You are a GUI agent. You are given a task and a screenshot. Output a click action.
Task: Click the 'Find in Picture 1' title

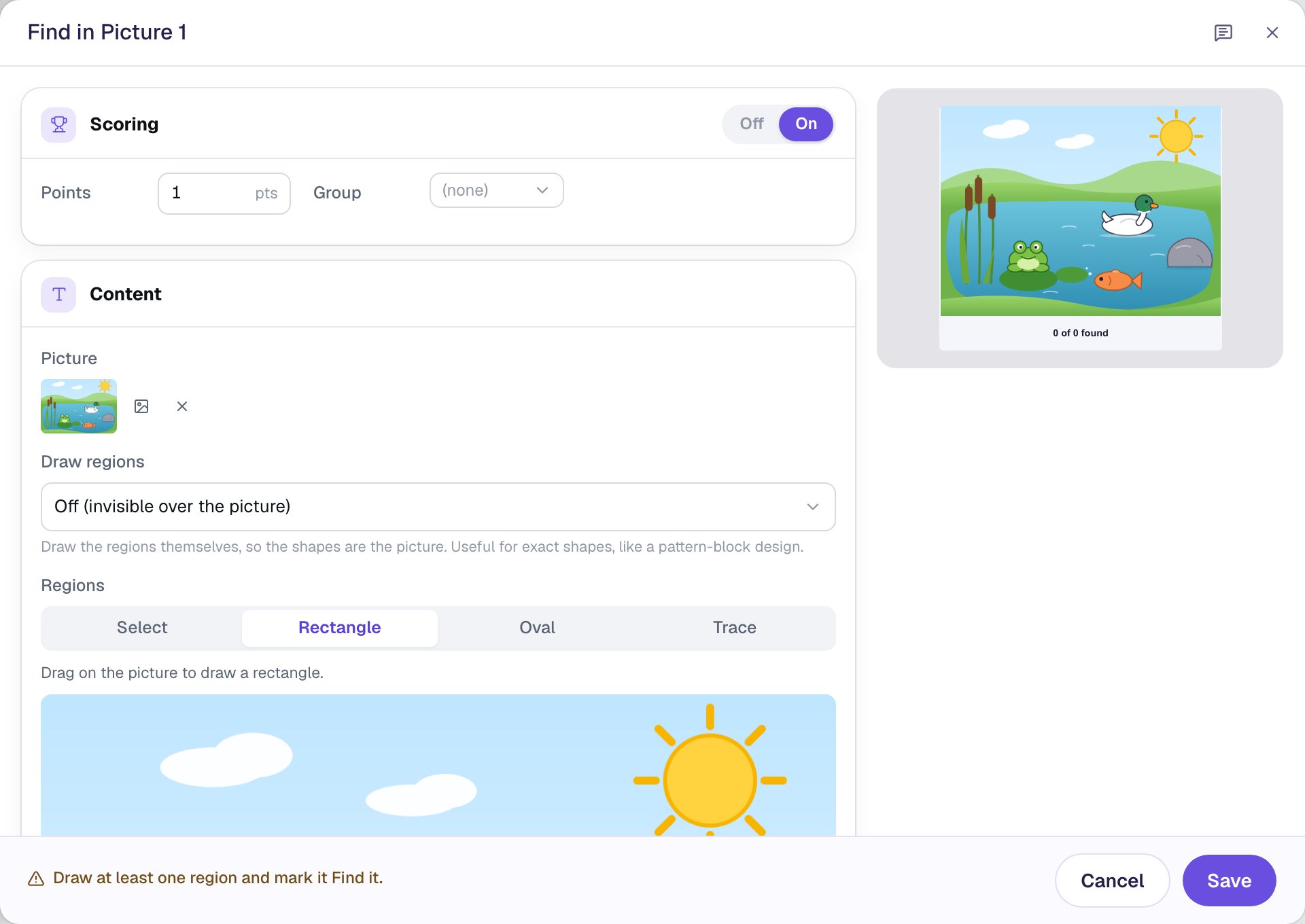(x=107, y=32)
